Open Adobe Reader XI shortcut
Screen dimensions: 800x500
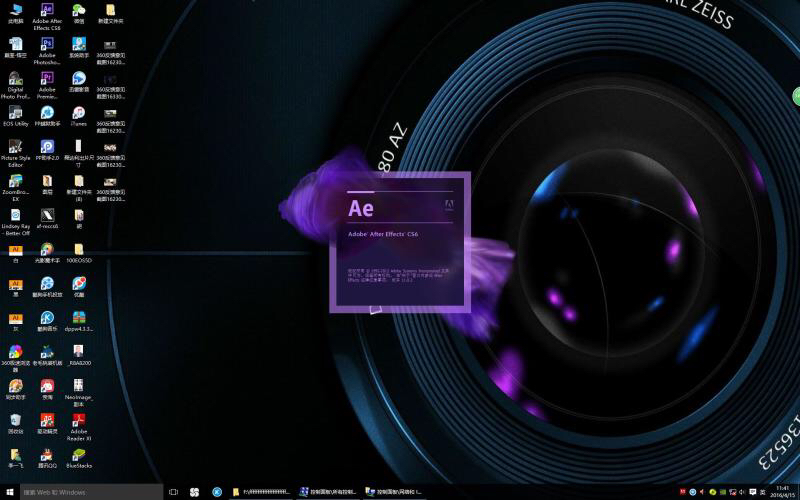[79, 427]
